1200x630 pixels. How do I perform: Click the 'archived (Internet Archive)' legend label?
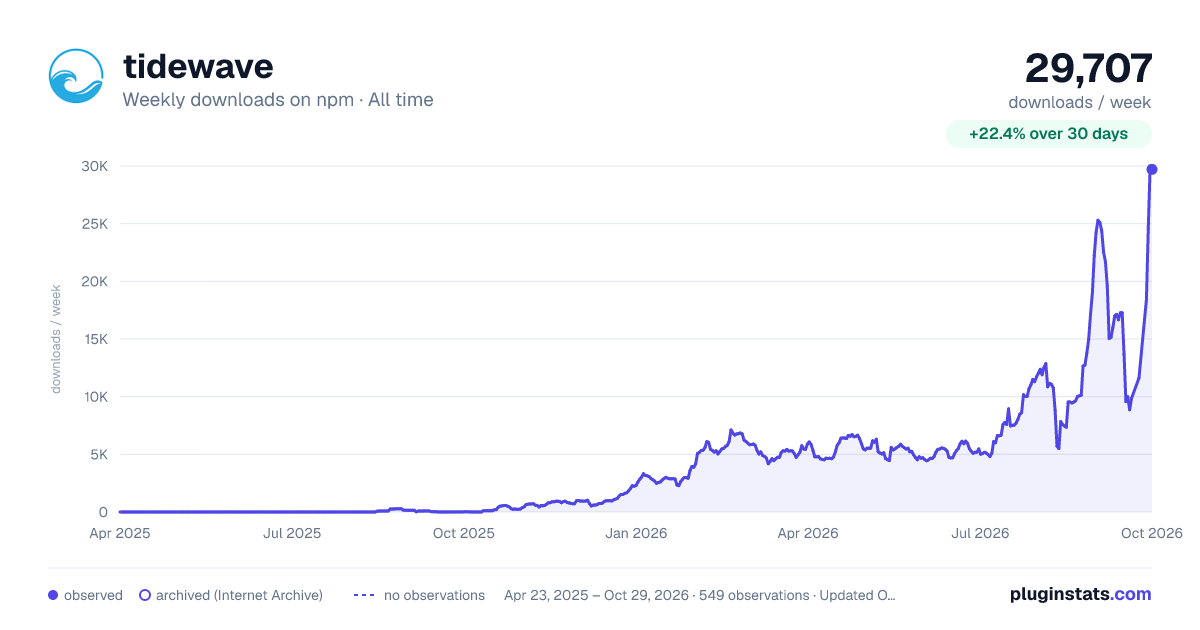(239, 595)
